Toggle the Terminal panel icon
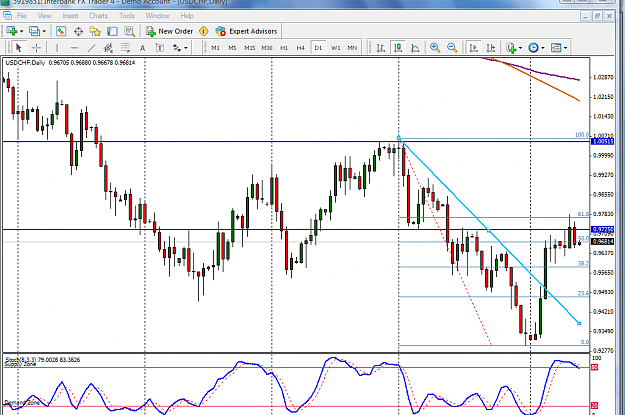 point(112,31)
